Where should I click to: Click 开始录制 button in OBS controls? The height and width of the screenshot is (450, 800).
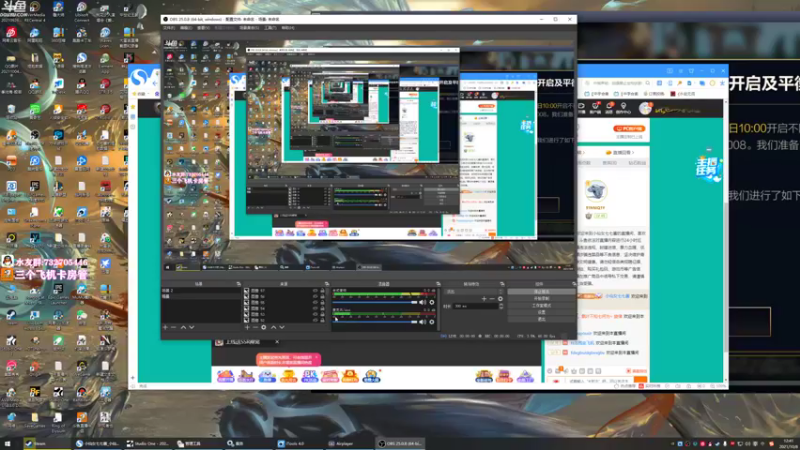tap(541, 298)
